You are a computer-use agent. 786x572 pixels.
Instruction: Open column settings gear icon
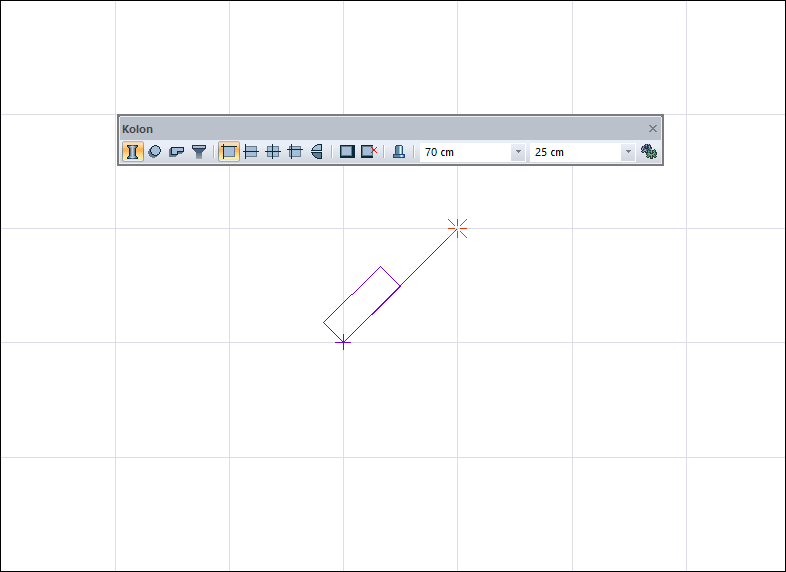pos(649,151)
